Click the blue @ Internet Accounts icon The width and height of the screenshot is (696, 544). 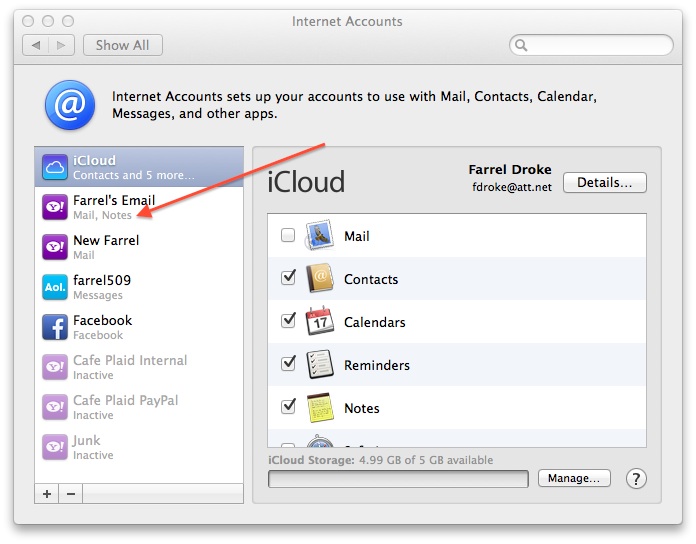[x=70, y=105]
